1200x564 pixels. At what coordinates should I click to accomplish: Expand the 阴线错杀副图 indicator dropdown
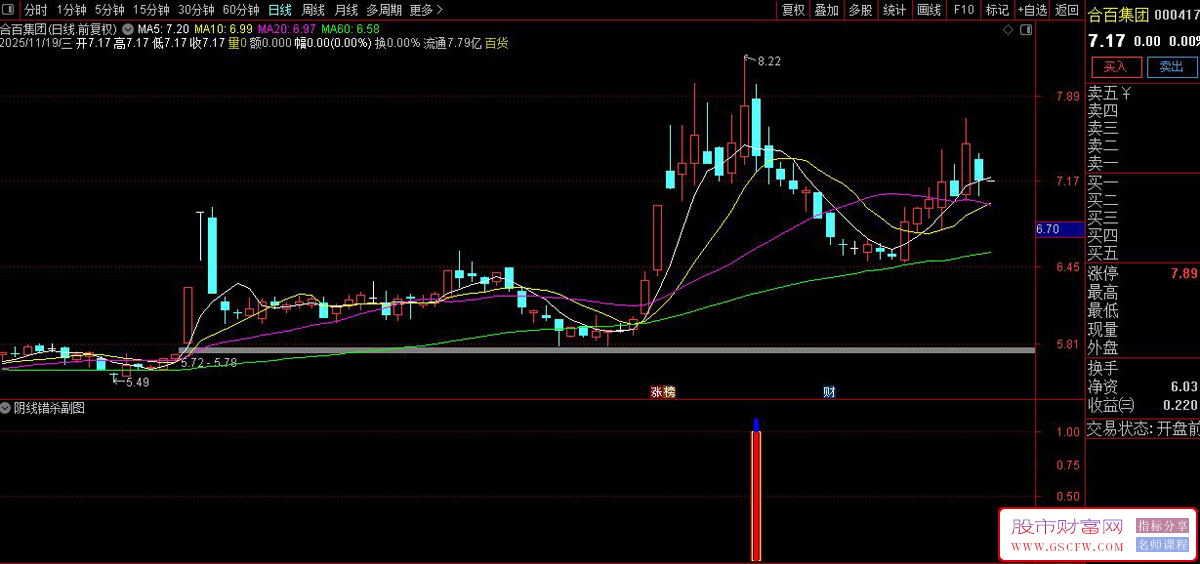point(7,408)
